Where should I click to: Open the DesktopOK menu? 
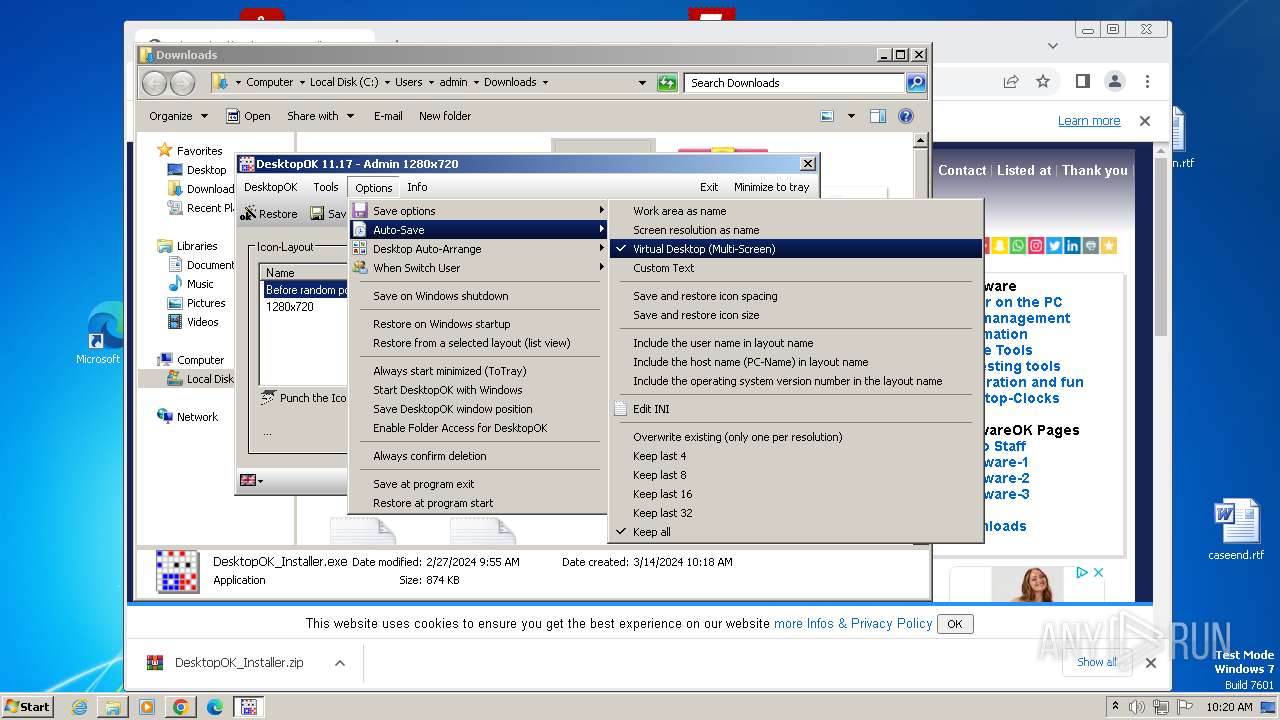click(x=270, y=187)
